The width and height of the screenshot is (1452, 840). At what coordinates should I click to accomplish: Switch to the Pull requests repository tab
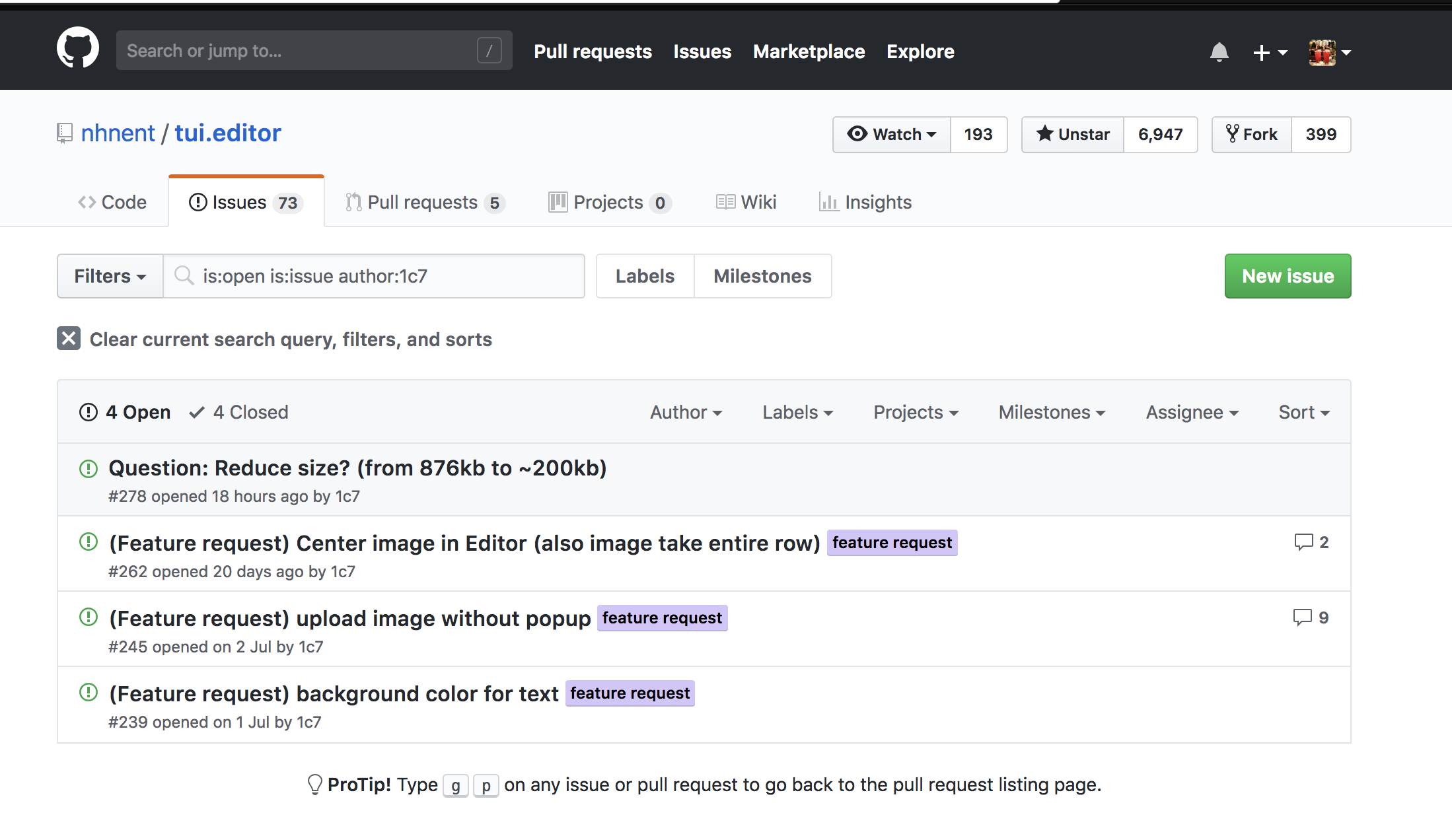[425, 202]
